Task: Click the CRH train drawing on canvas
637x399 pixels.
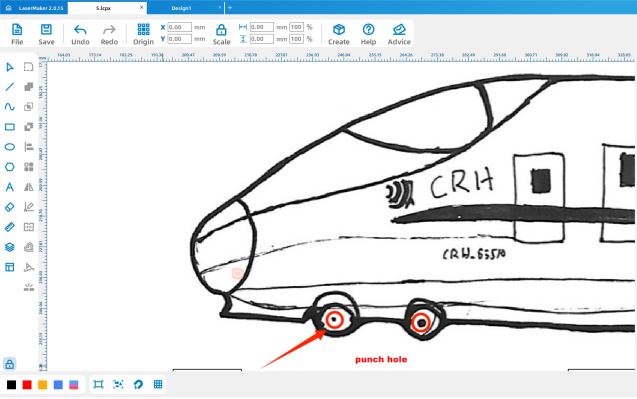Action: pyautogui.click(x=412, y=207)
